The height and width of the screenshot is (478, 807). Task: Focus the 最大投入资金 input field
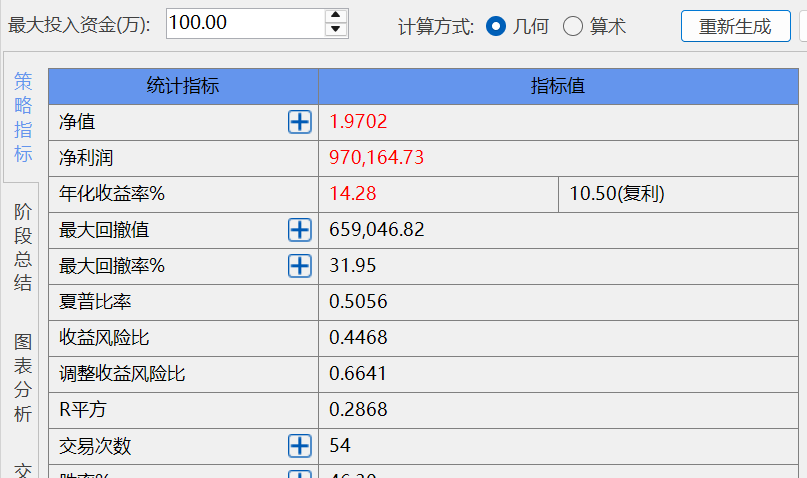[244, 23]
